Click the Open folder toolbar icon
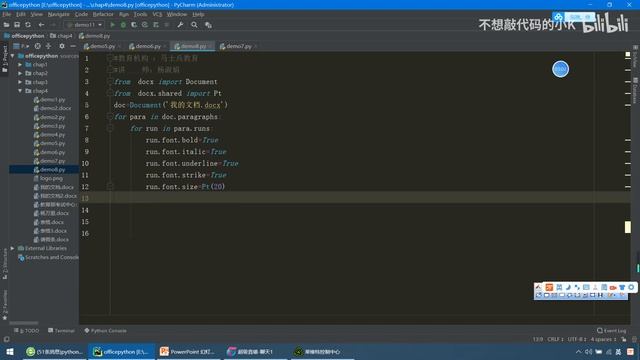Image resolution: width=640 pixels, height=360 pixels. click(6, 25)
